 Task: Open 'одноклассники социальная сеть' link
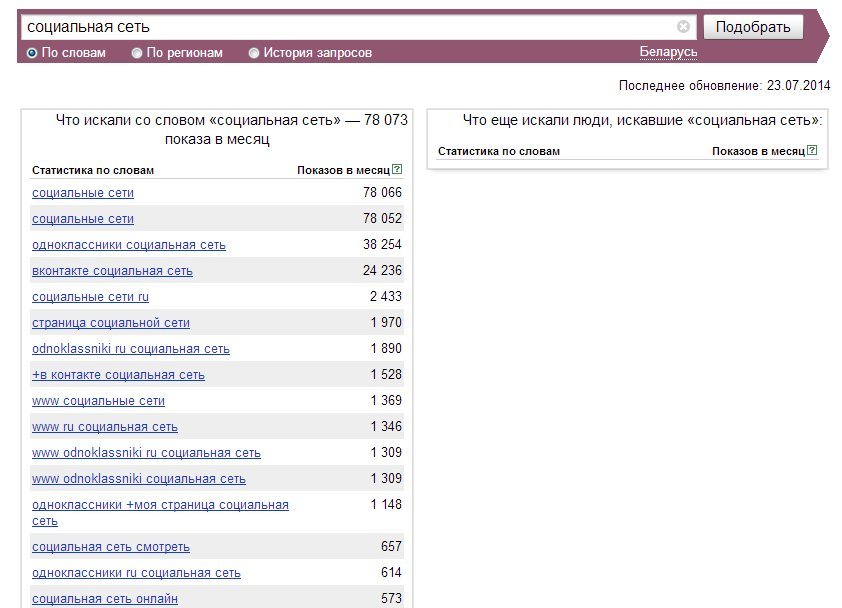[x=129, y=245]
